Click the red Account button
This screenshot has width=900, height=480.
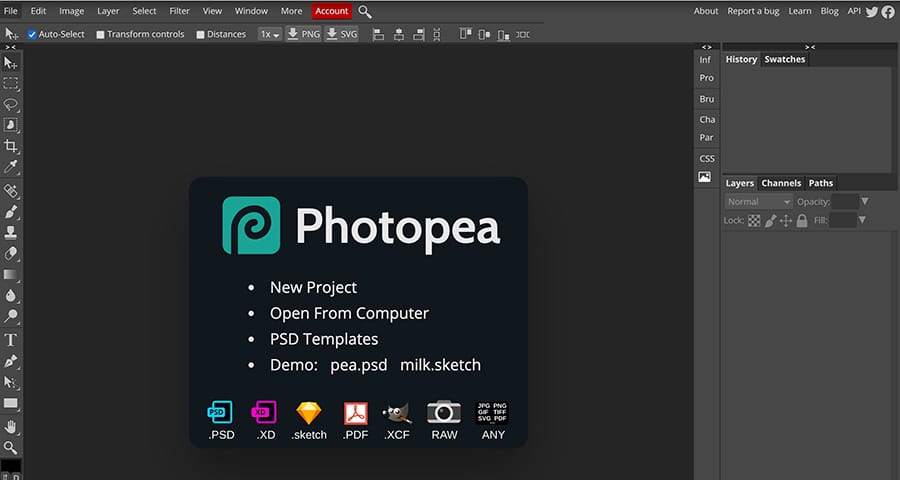click(x=332, y=11)
